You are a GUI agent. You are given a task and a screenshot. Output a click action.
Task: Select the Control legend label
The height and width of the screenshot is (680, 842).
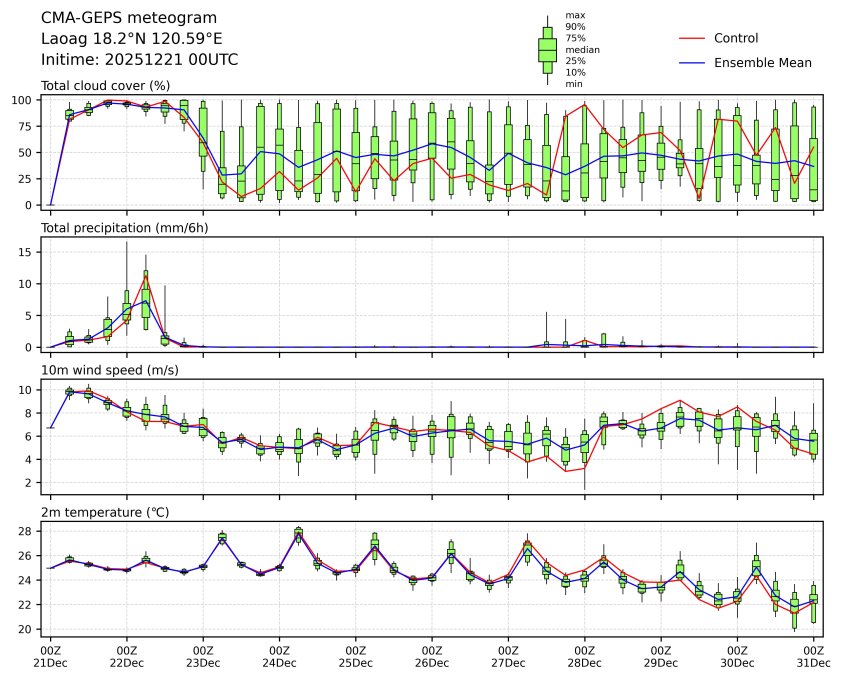click(735, 38)
